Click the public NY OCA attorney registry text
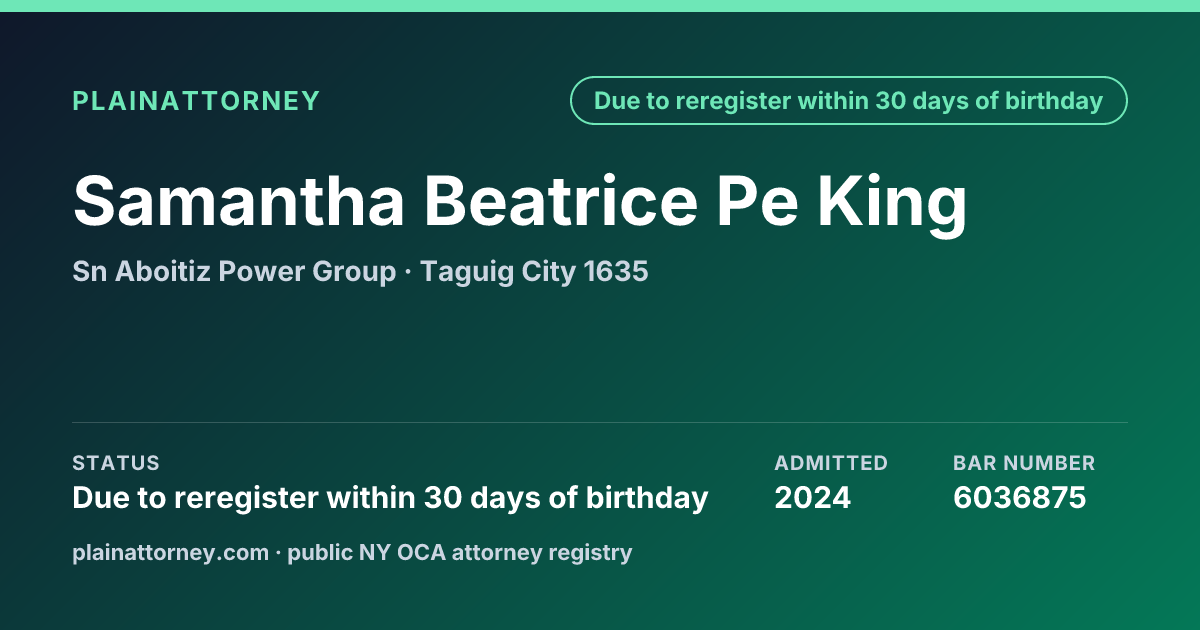The height and width of the screenshot is (630, 1200). (x=460, y=552)
